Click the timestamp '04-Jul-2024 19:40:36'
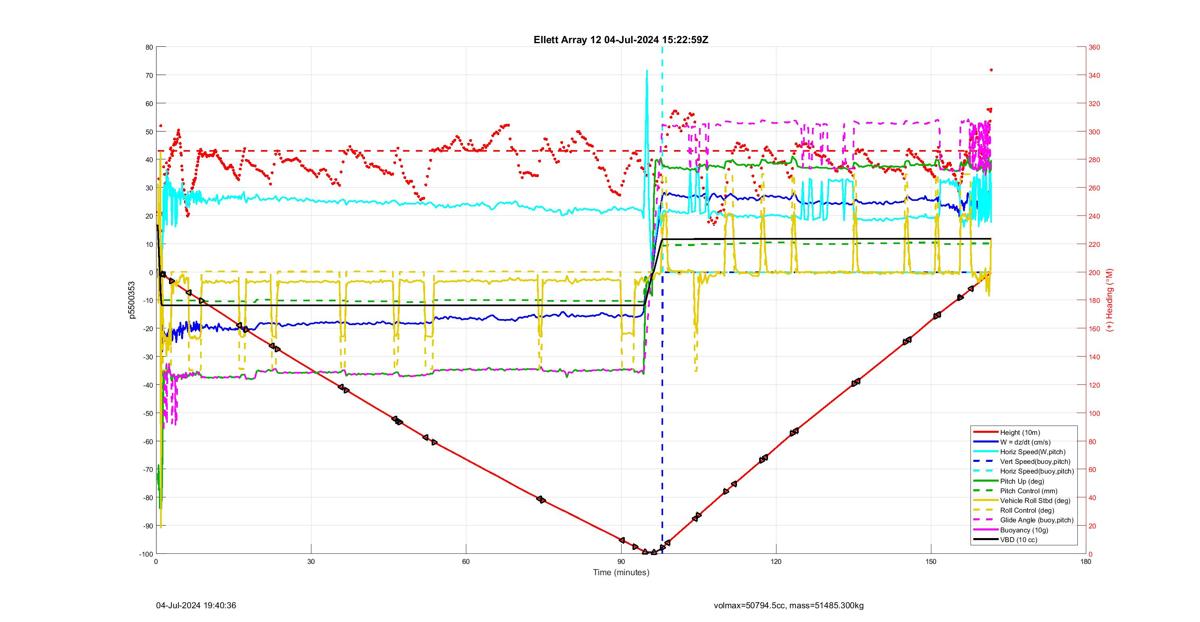1200x622 pixels. tap(196, 605)
